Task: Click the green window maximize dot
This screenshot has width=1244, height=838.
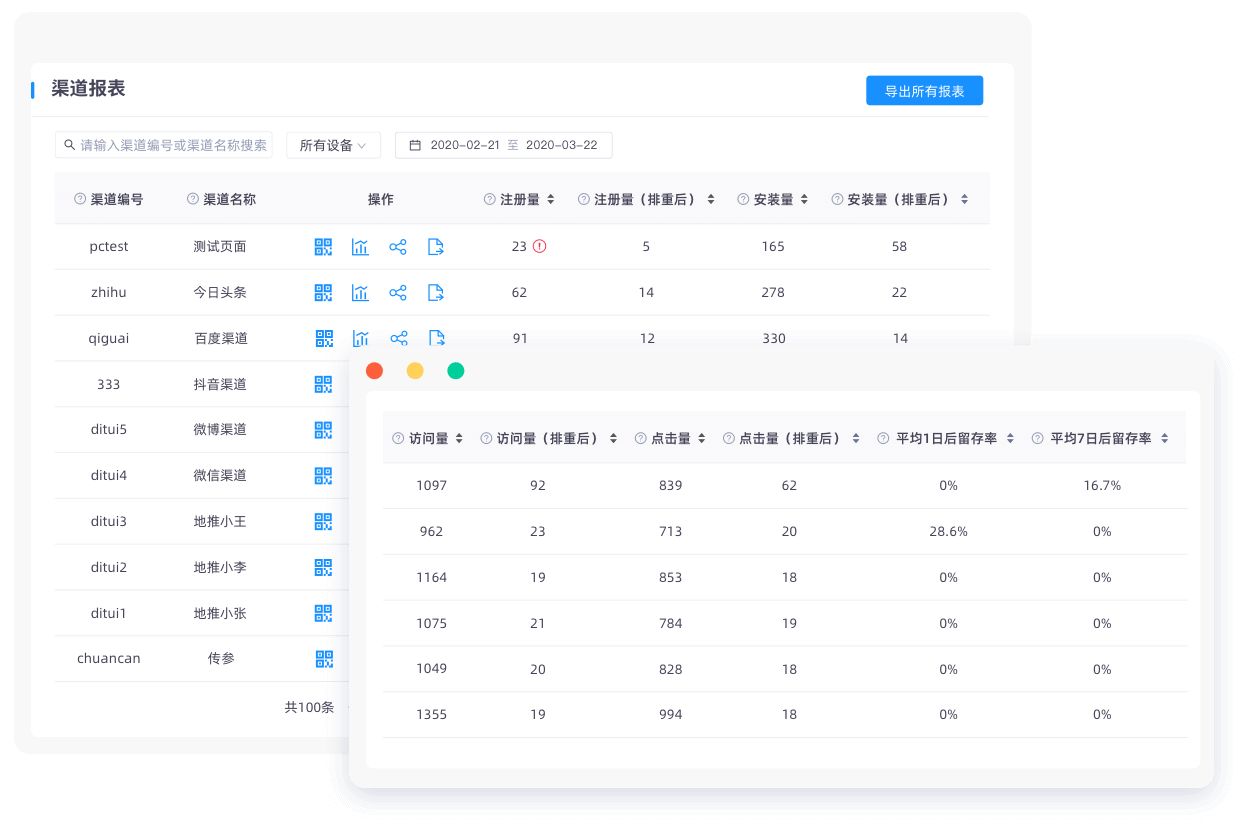Action: (x=456, y=371)
